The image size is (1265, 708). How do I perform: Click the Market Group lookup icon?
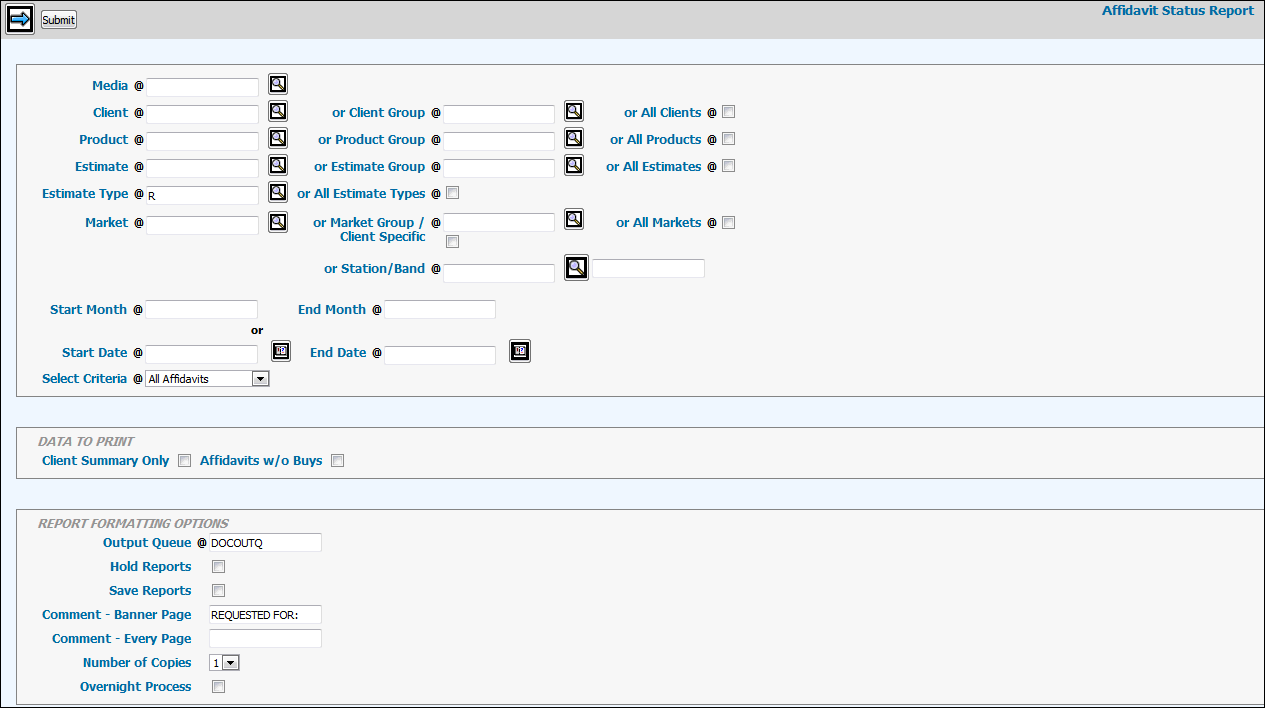pyautogui.click(x=573, y=219)
